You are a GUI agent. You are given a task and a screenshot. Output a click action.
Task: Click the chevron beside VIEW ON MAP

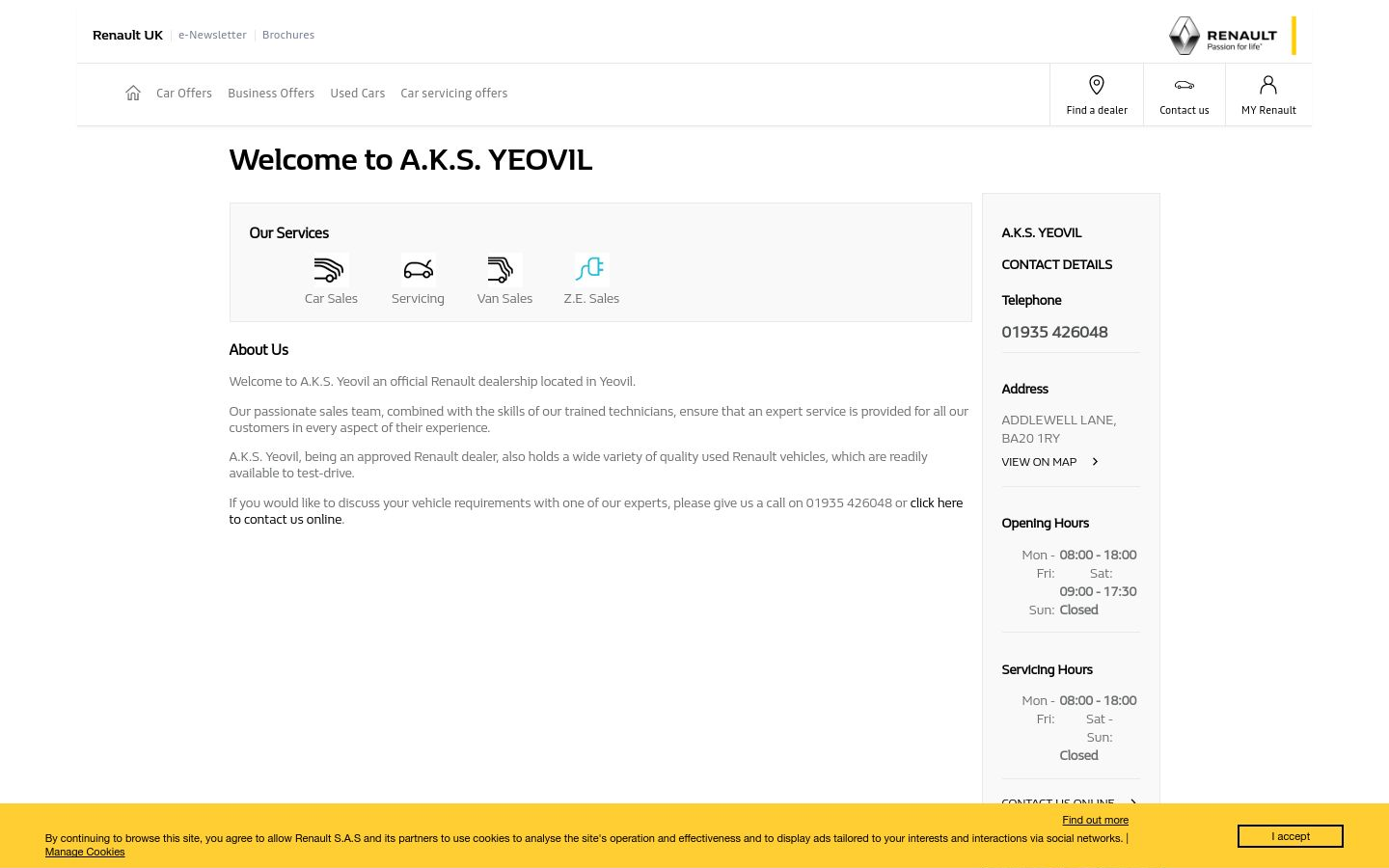[1095, 462]
